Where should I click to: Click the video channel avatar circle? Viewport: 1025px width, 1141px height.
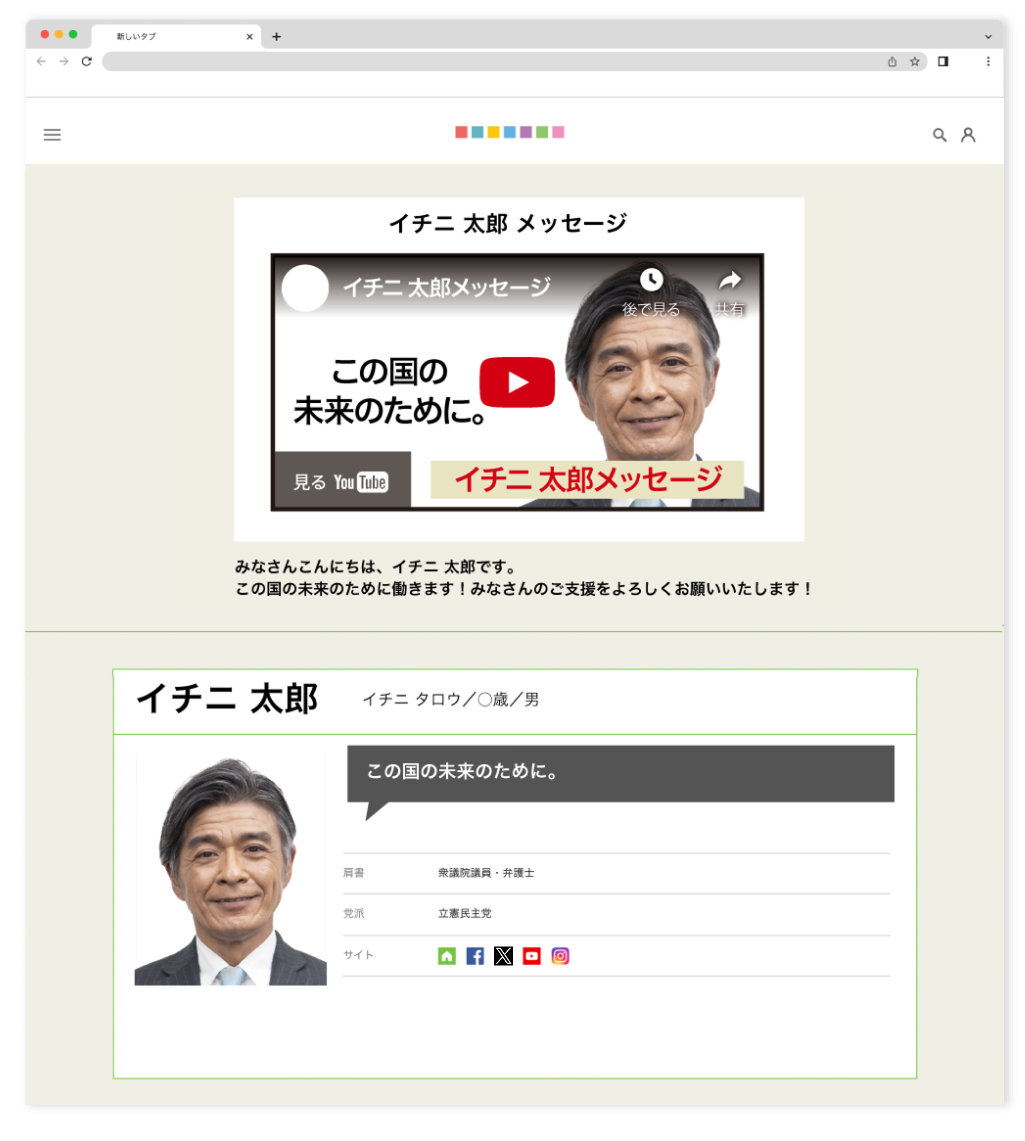pyautogui.click(x=305, y=288)
